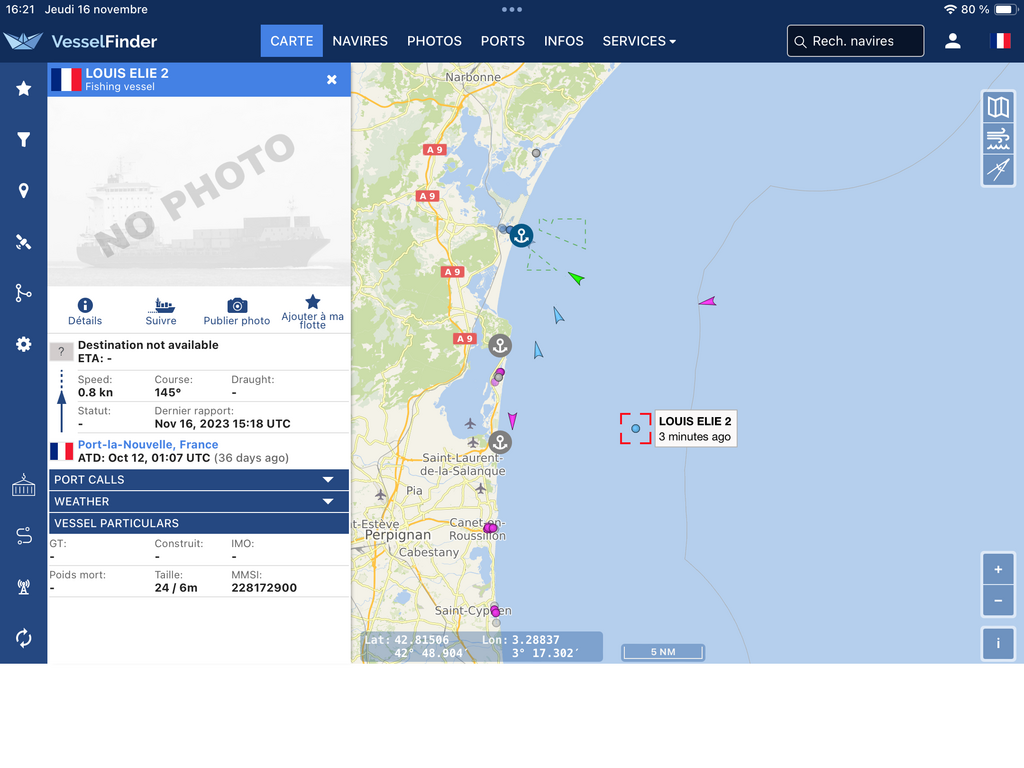Open vessel Détails info icon
1024x768 pixels.
[85, 312]
